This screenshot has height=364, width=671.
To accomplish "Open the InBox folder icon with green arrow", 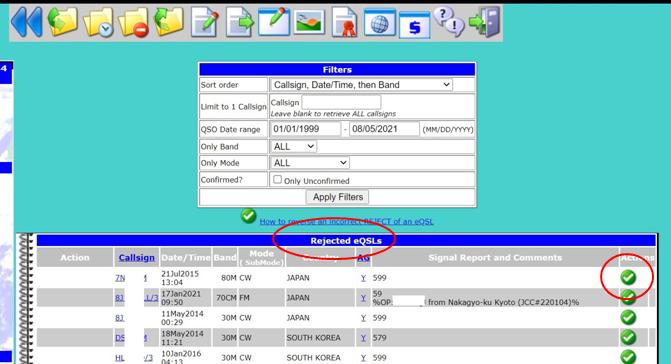I will coord(62,22).
